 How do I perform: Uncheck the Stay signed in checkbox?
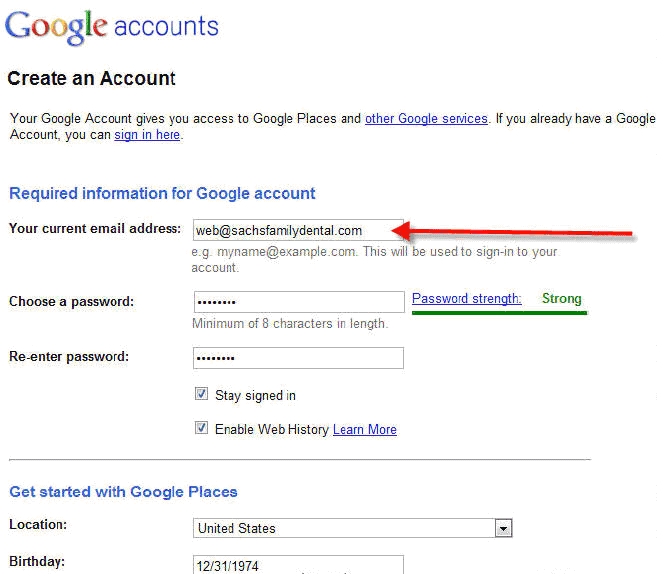201,394
